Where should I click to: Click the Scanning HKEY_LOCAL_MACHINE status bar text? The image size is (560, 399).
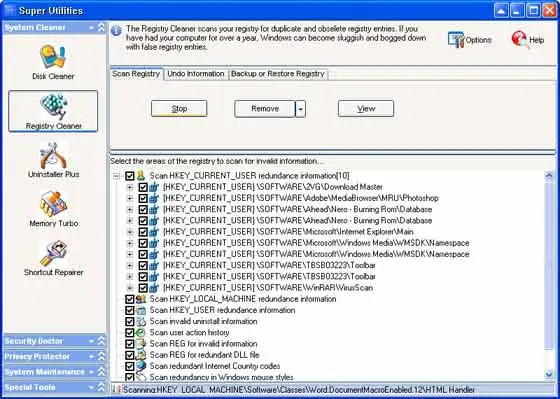click(299, 389)
